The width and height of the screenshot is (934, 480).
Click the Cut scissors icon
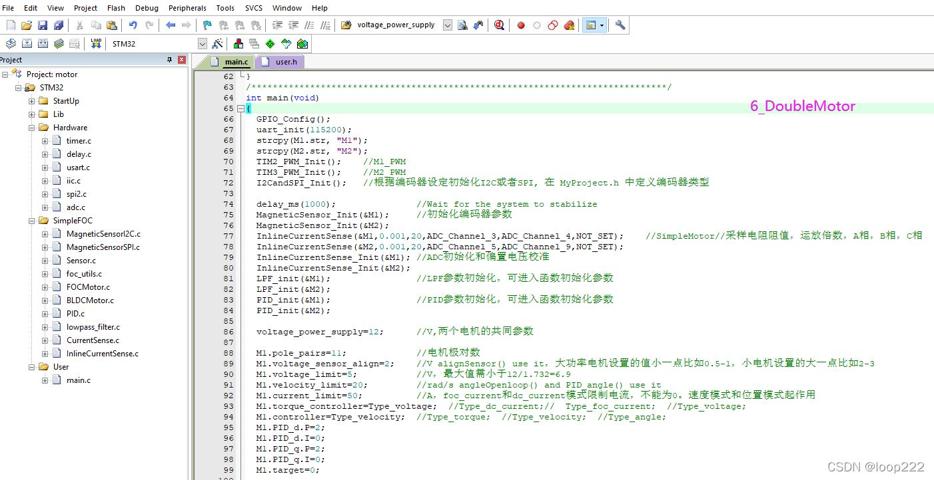point(79,26)
